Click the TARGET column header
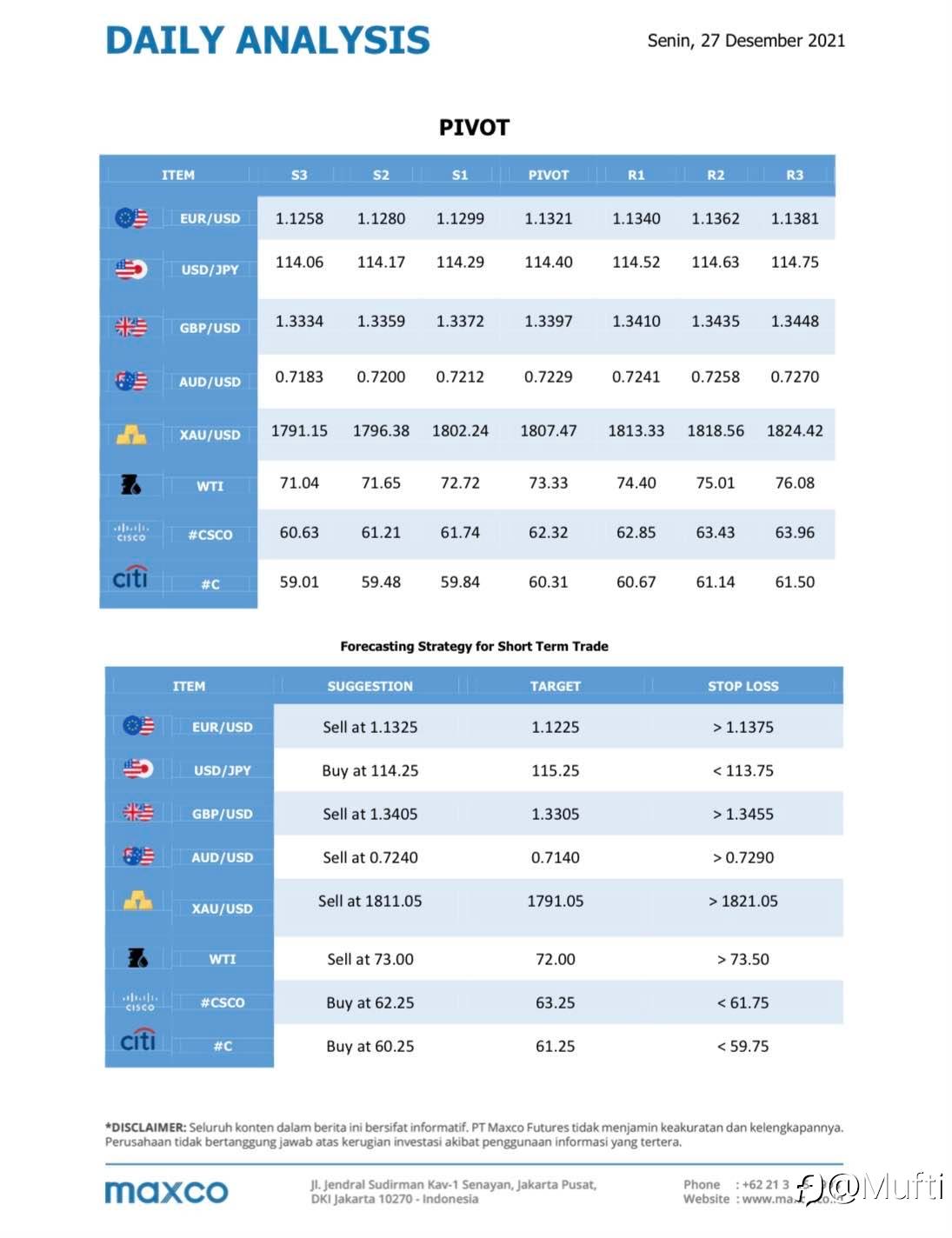Viewport: 952px width, 1238px height. (x=556, y=686)
